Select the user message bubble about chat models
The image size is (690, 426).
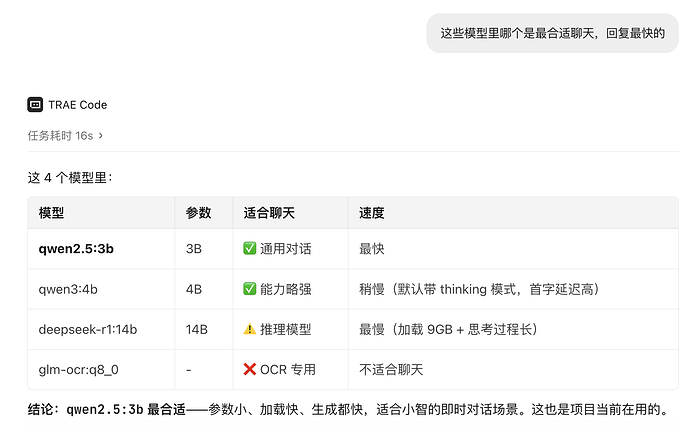pyautogui.click(x=552, y=33)
